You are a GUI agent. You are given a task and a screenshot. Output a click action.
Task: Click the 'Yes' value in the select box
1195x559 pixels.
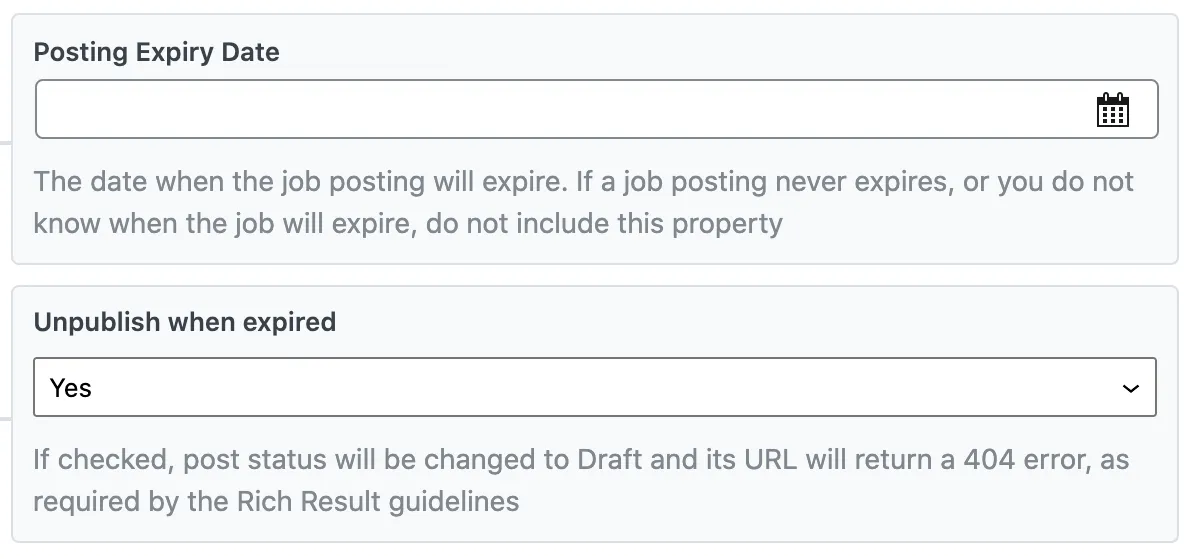pyautogui.click(x=70, y=388)
